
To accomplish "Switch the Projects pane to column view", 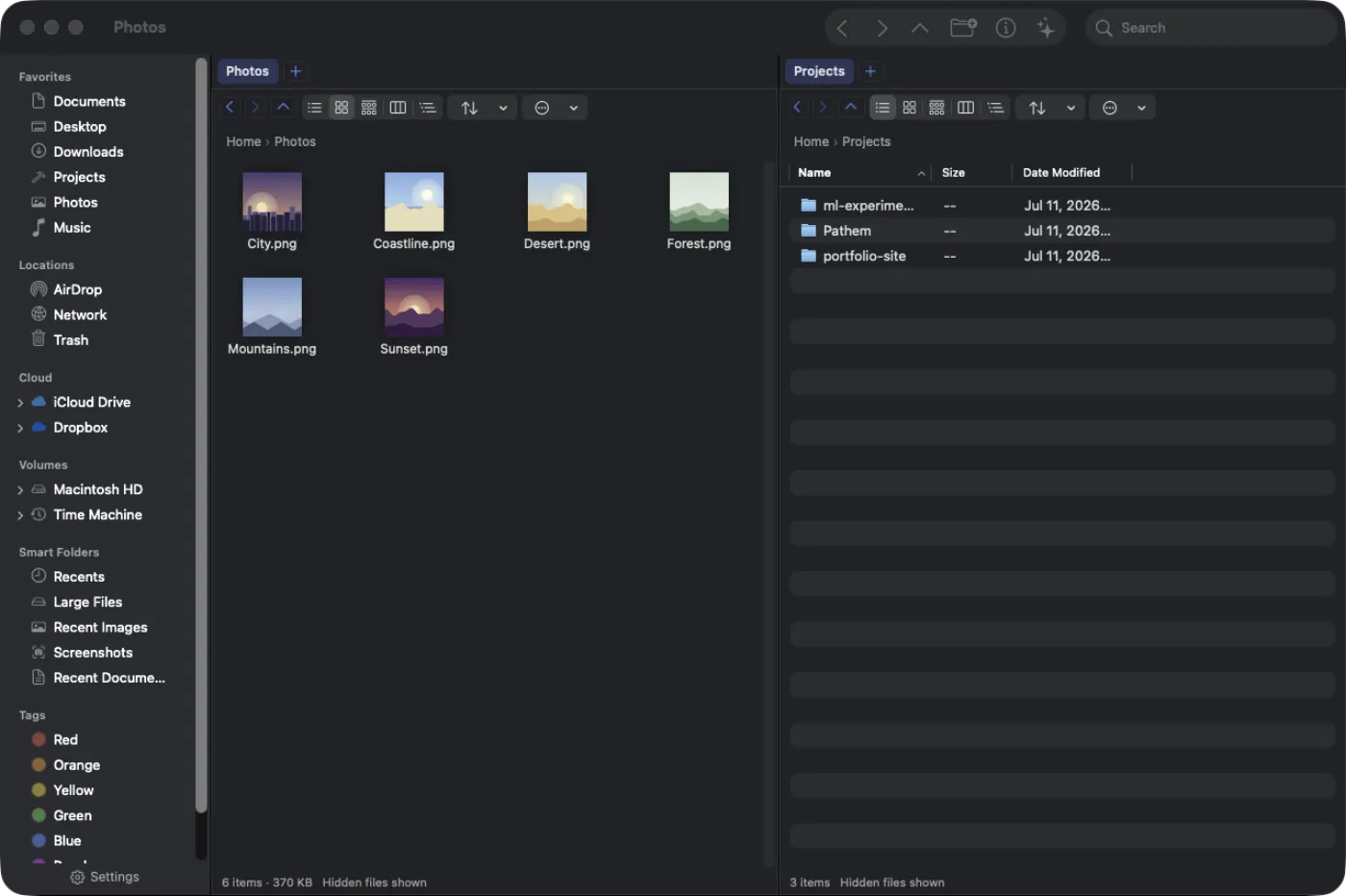I will click(x=966, y=108).
